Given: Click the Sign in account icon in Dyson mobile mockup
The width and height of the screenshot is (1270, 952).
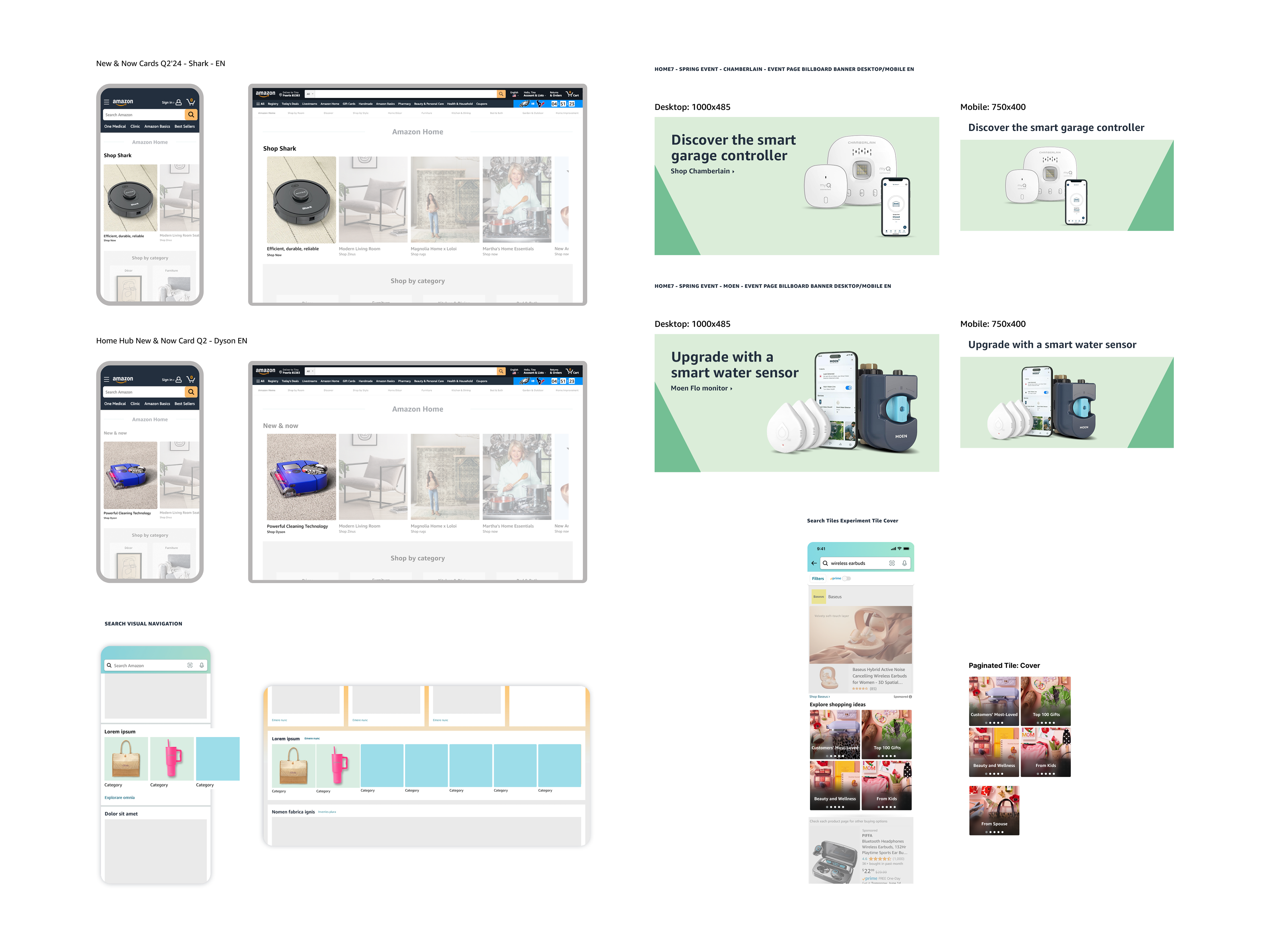Looking at the screenshot, I should [x=179, y=379].
